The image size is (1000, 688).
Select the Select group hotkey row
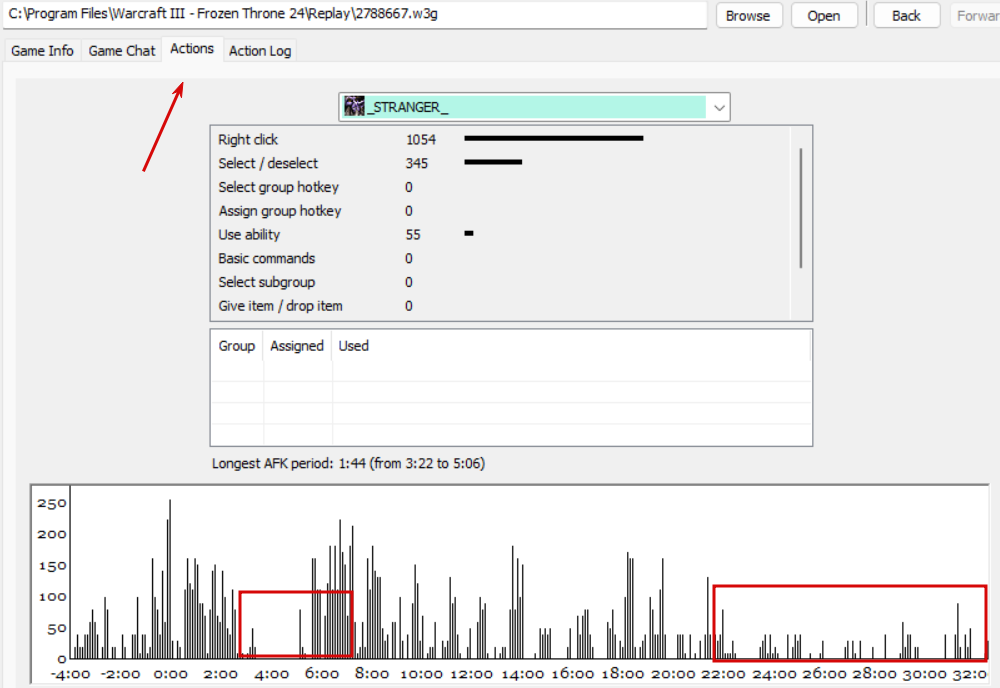501,187
